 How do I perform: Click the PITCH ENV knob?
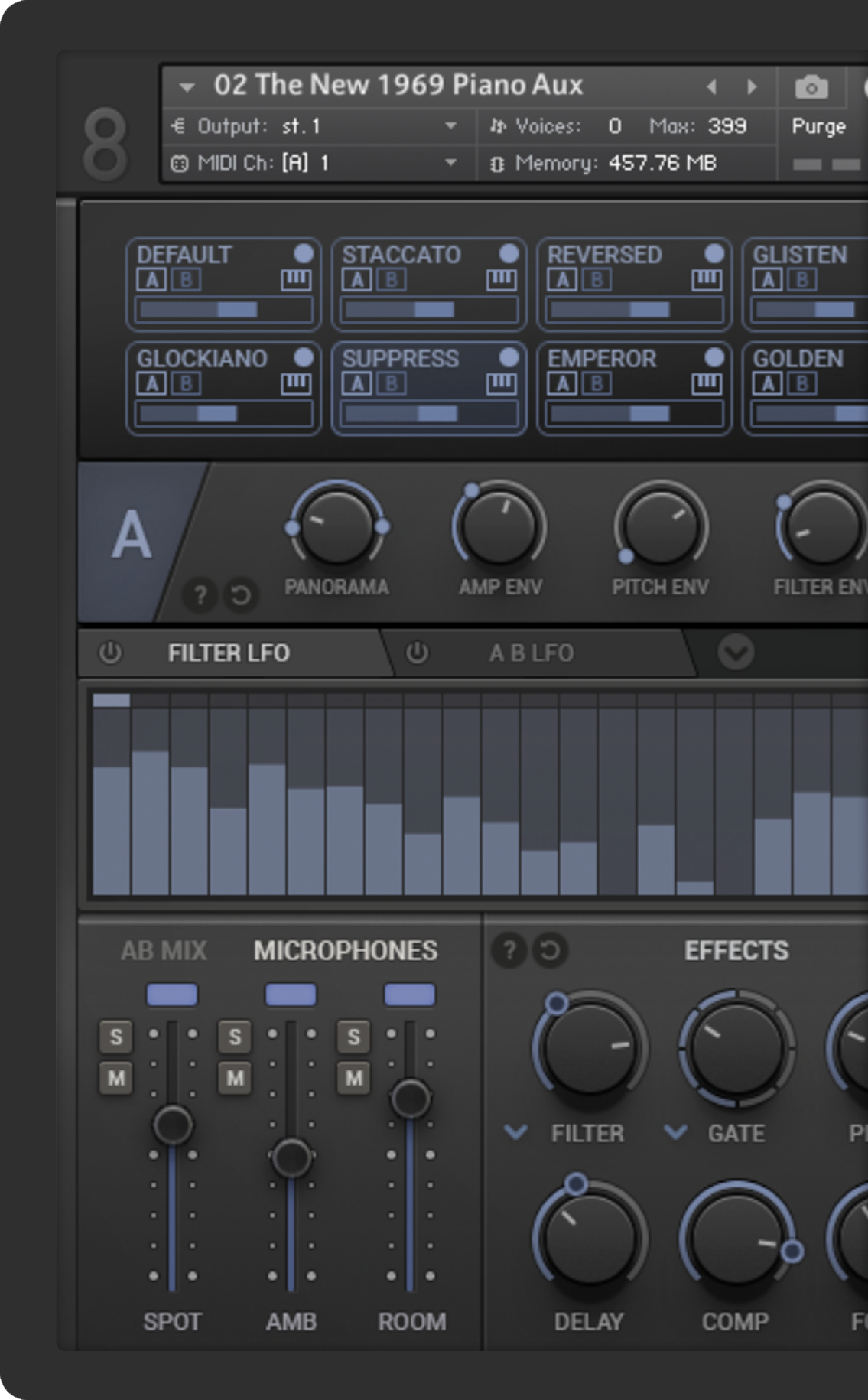click(x=660, y=529)
